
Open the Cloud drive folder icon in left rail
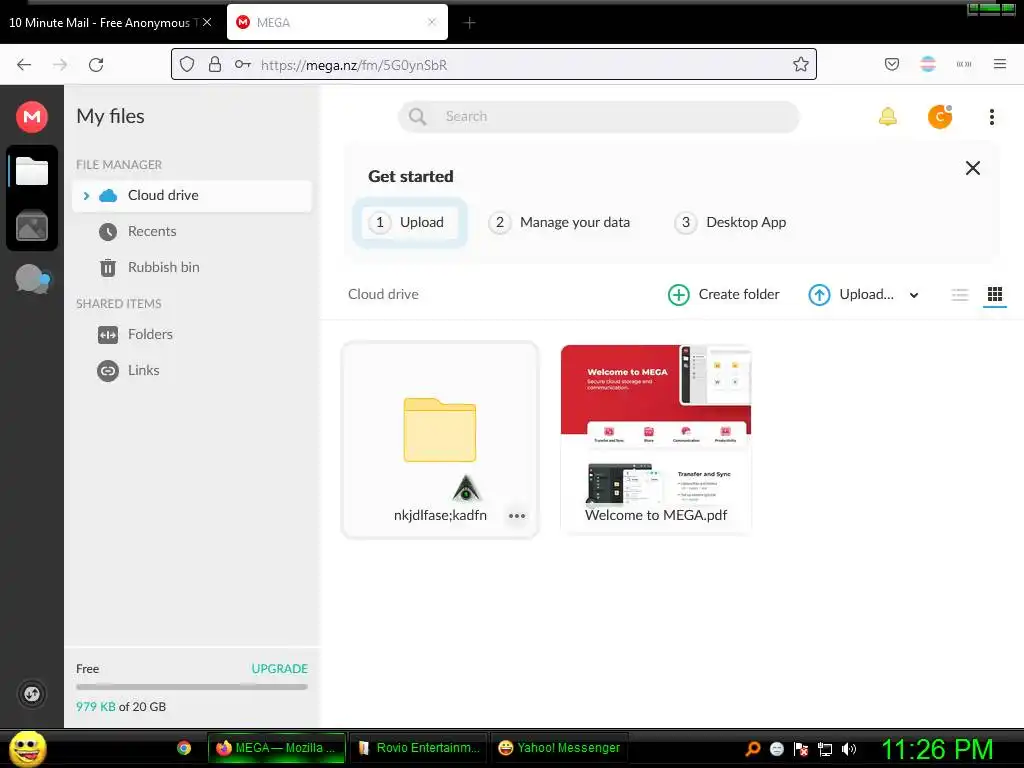(32, 172)
